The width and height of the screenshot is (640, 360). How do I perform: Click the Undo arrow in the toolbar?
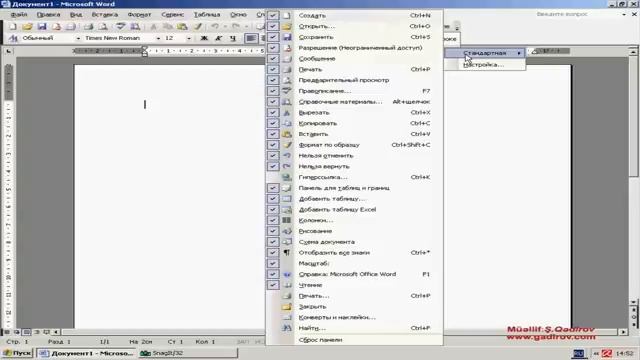pos(214,27)
